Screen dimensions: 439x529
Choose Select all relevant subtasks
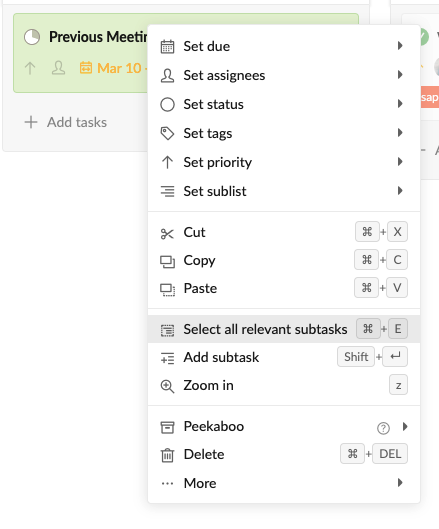pos(284,329)
